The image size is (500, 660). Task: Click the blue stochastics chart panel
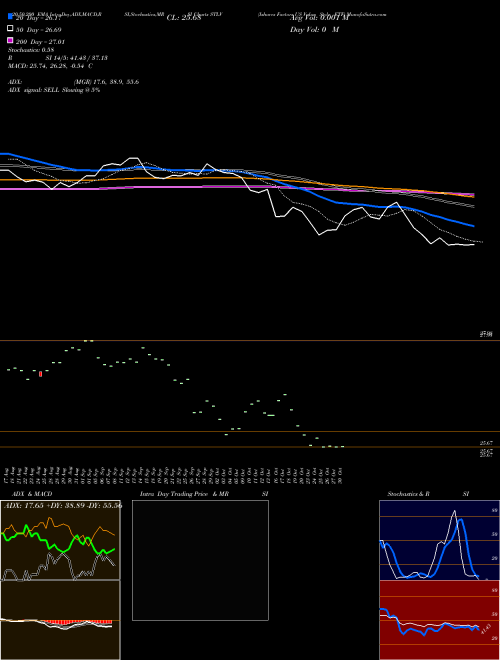(x=439, y=540)
